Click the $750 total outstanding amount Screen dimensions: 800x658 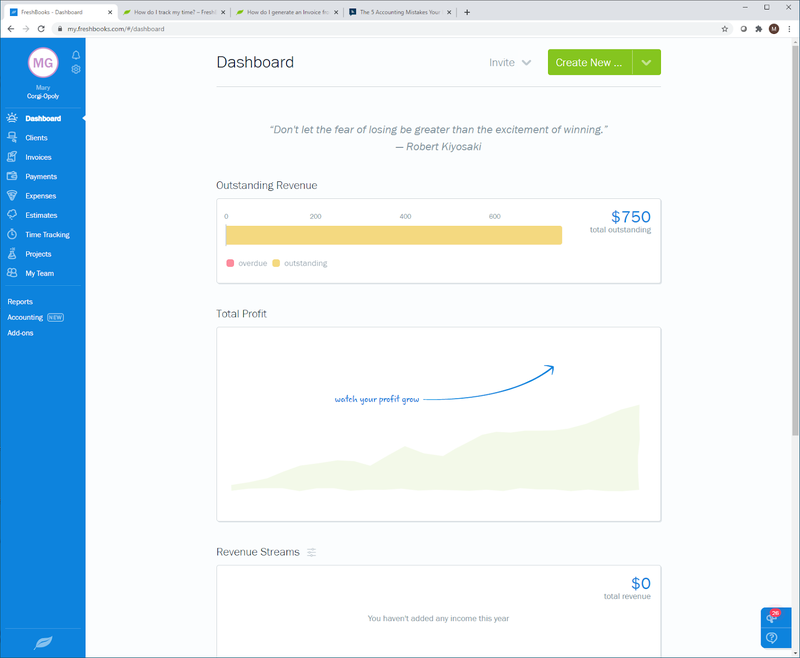[x=631, y=217]
